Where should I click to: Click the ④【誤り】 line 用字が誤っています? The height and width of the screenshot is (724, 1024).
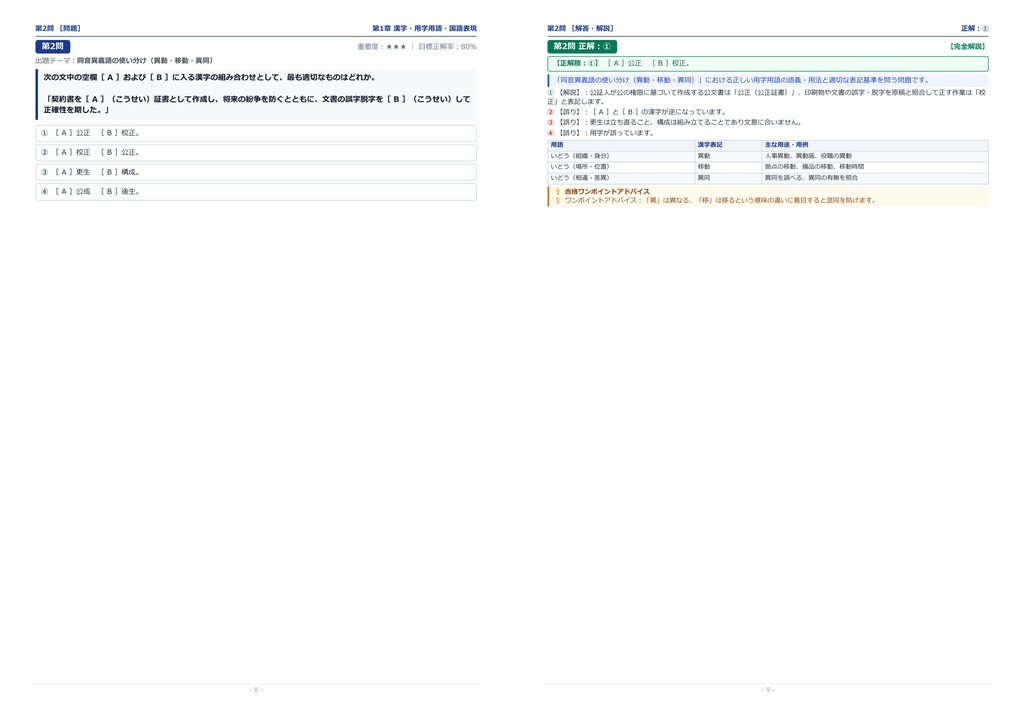tap(601, 133)
